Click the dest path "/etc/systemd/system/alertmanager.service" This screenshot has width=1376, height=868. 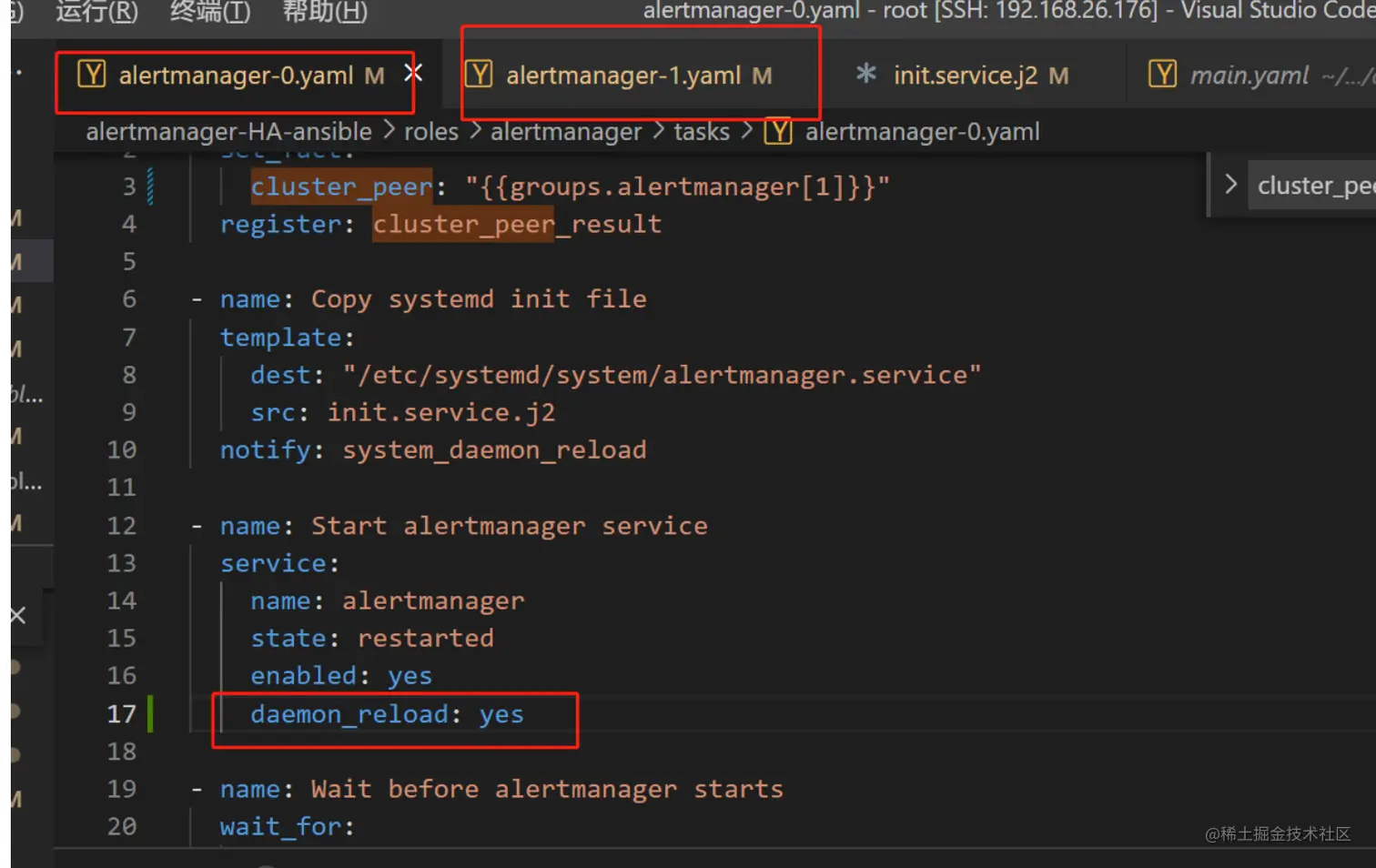(662, 376)
